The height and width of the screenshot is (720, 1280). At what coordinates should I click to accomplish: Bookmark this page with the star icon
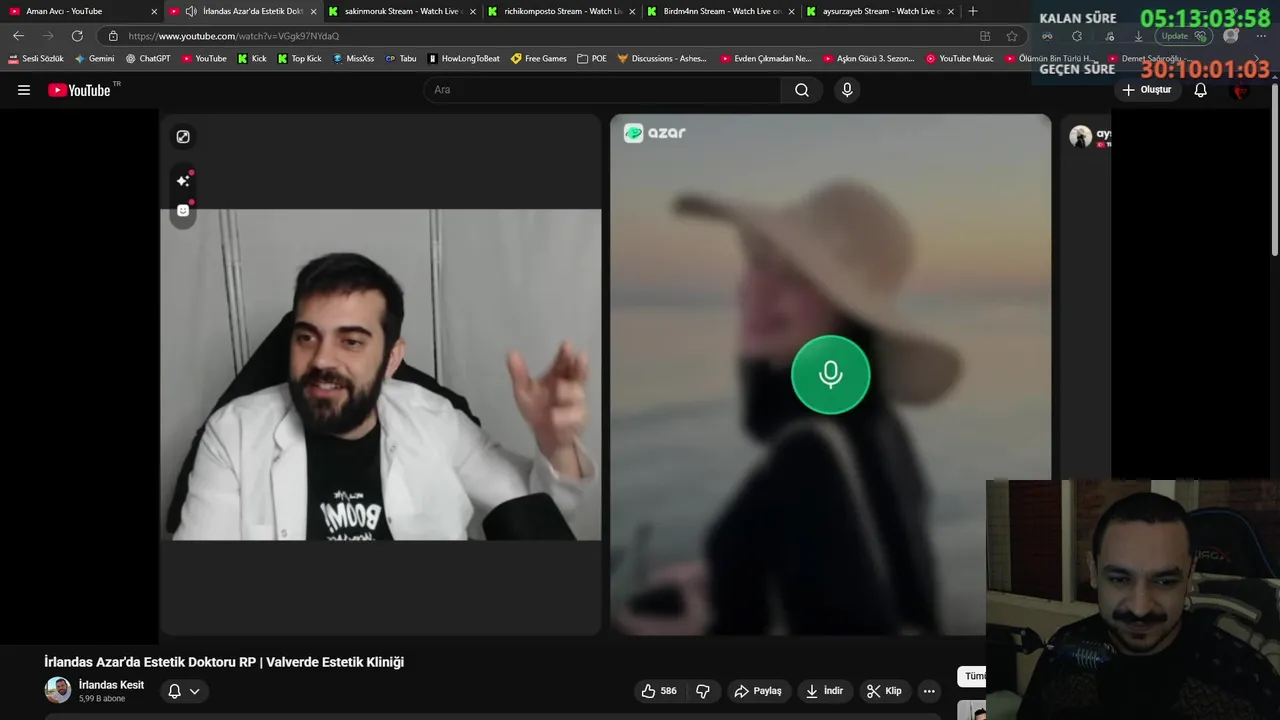click(1012, 36)
